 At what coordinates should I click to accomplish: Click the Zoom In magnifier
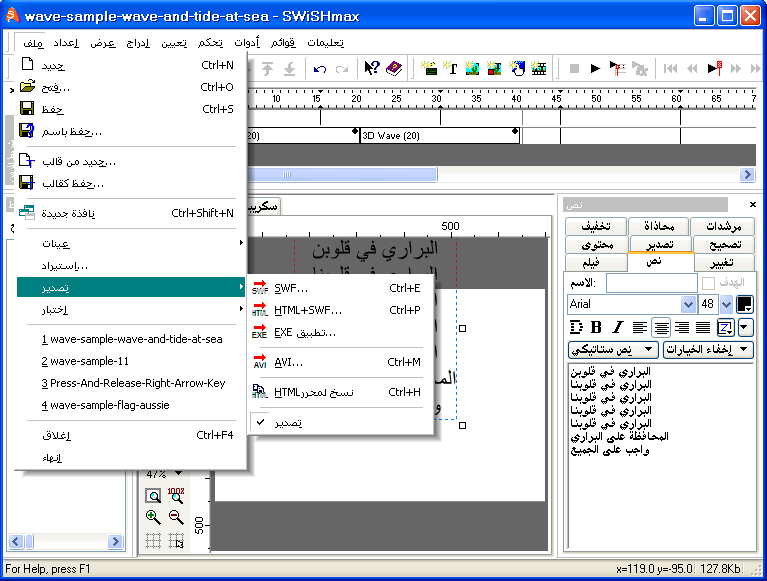153,516
